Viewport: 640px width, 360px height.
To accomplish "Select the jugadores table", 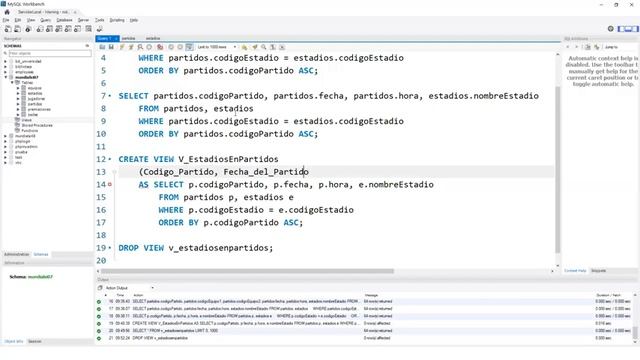I will tap(36, 98).
